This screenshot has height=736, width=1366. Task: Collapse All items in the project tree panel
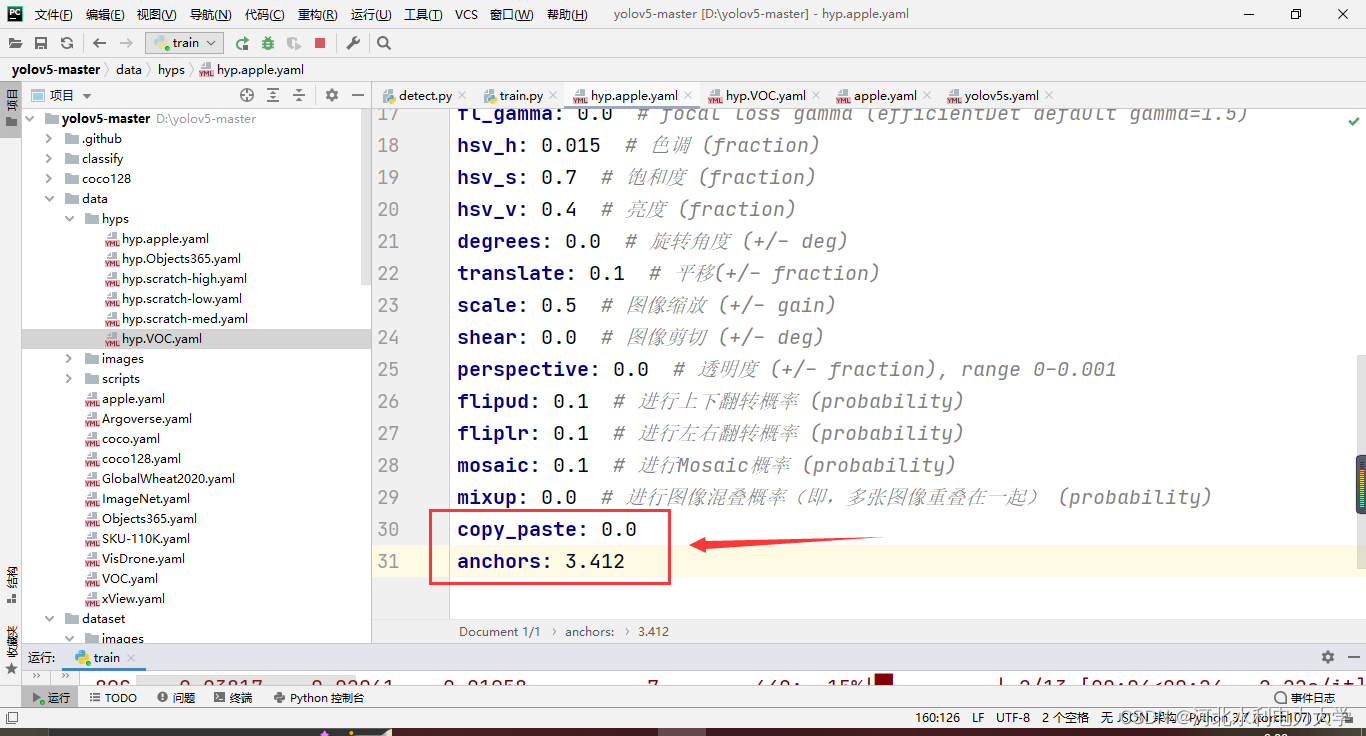(297, 95)
